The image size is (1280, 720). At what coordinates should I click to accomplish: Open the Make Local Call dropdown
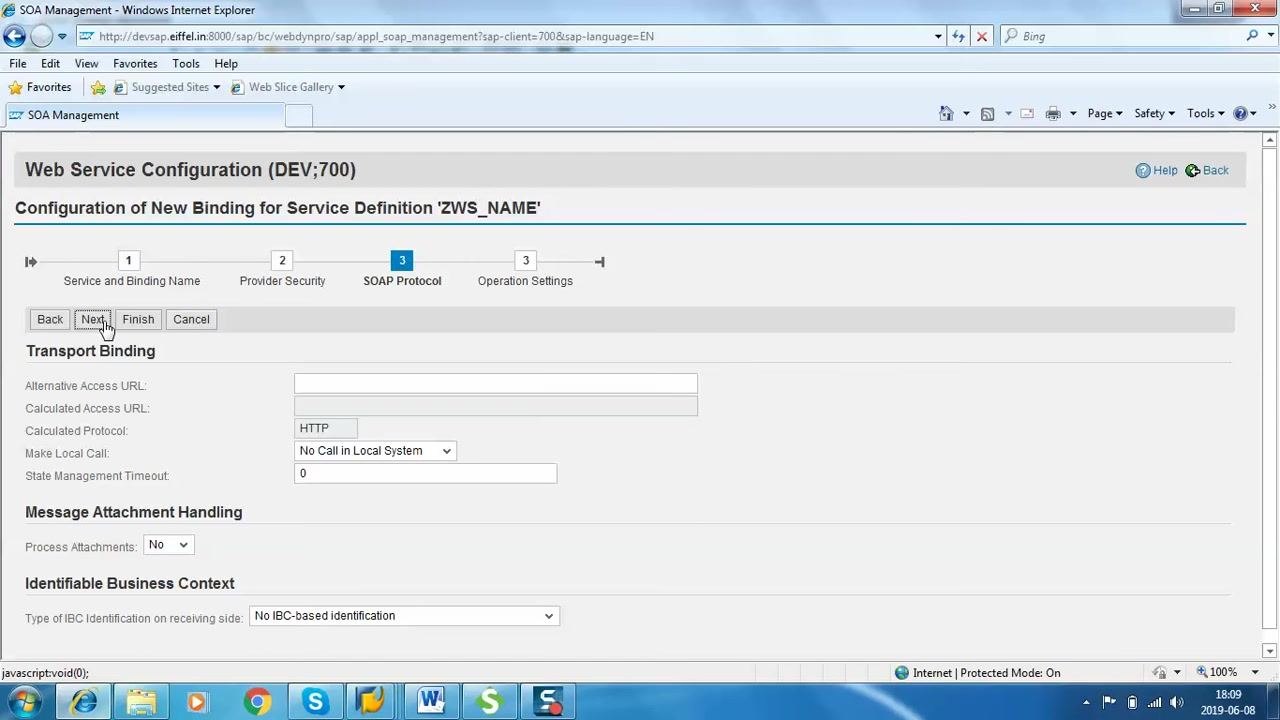(x=375, y=451)
